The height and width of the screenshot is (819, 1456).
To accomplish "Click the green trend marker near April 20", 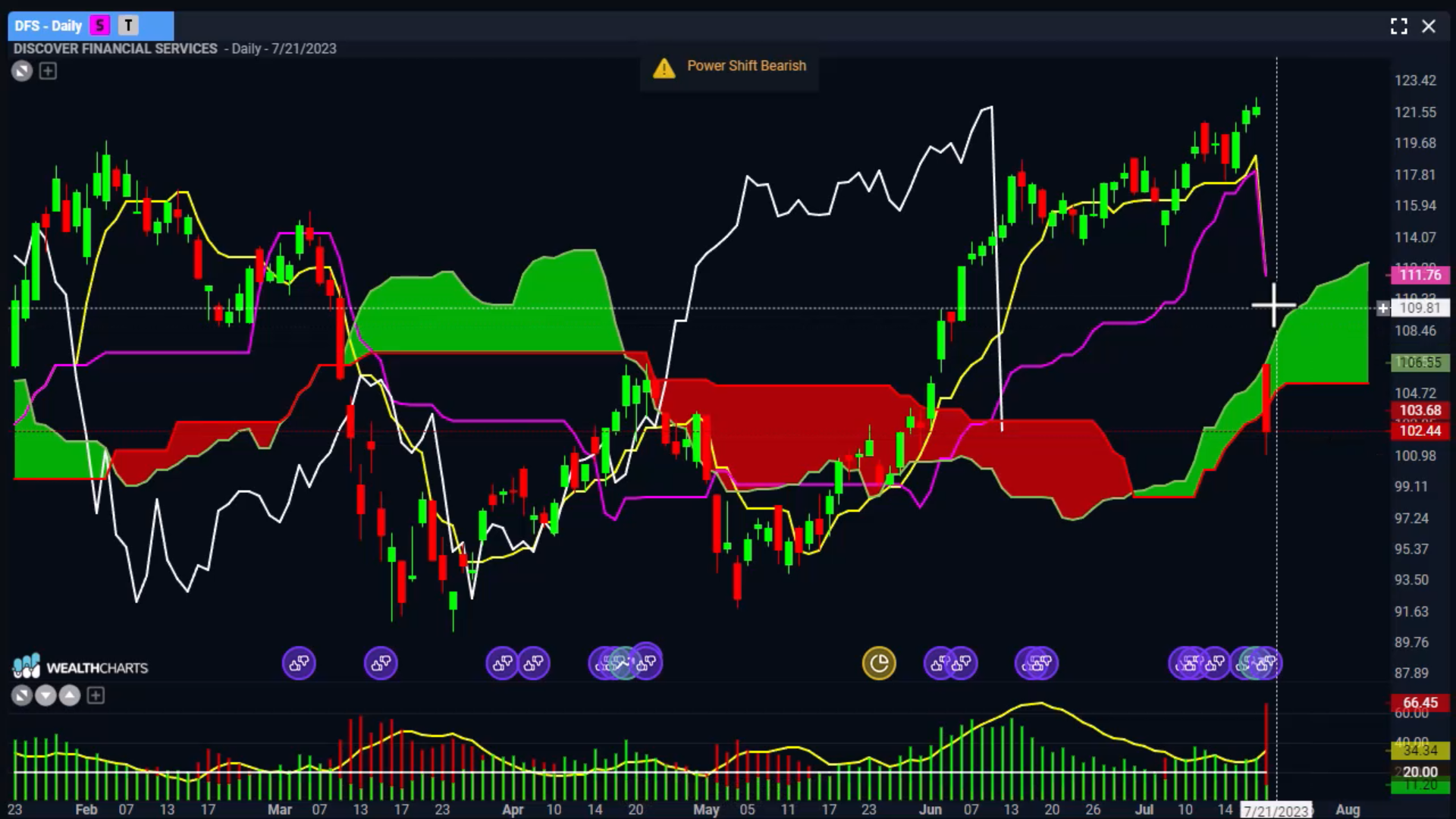I will [623, 664].
